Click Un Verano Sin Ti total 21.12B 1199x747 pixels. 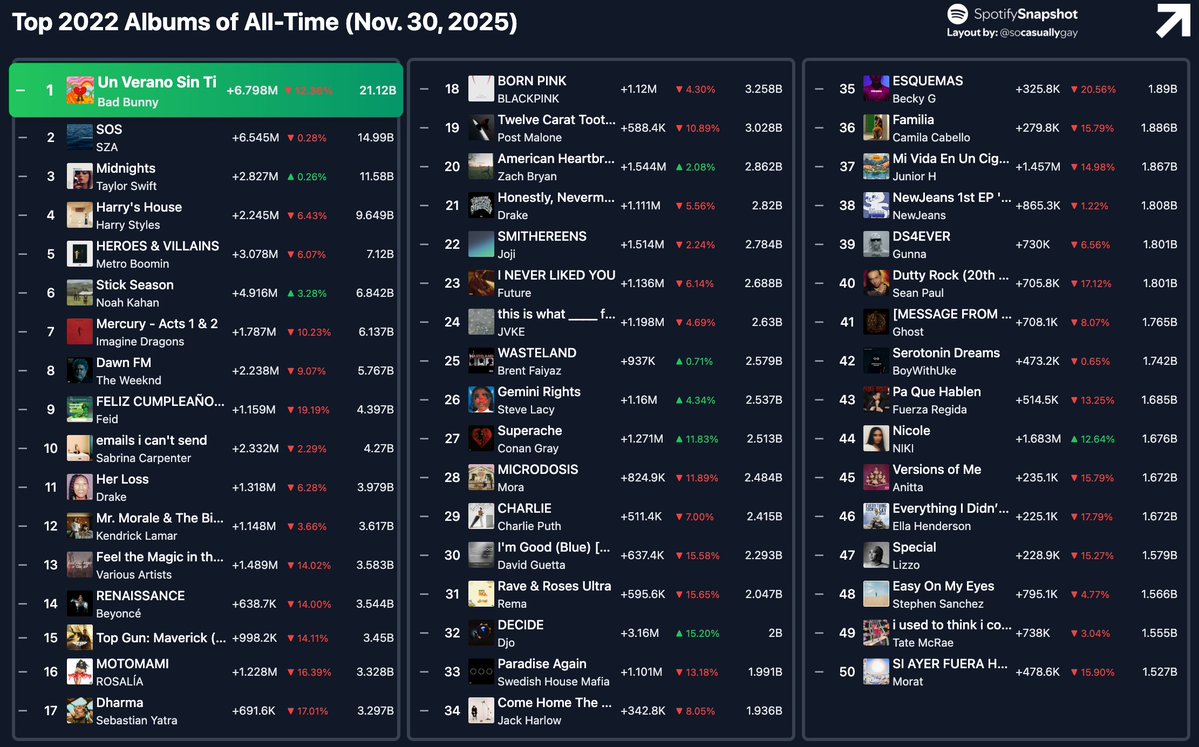[x=378, y=90]
